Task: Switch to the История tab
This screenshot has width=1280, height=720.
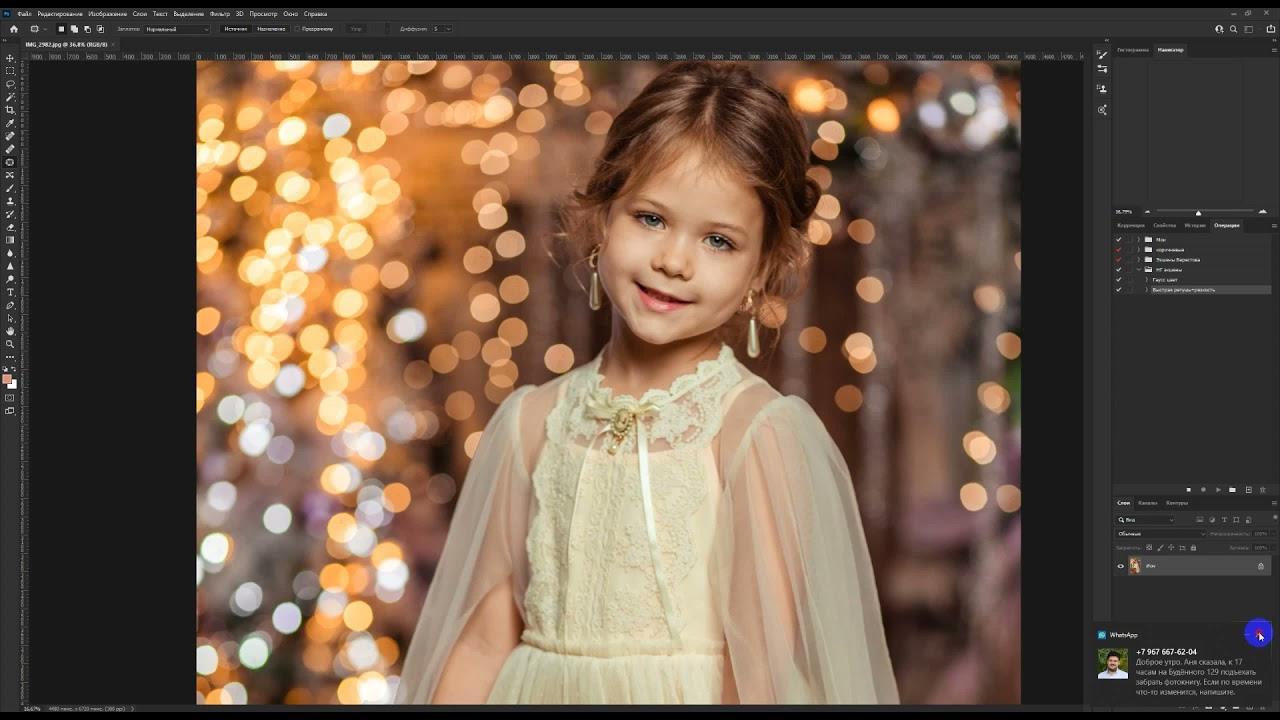Action: (x=1195, y=225)
